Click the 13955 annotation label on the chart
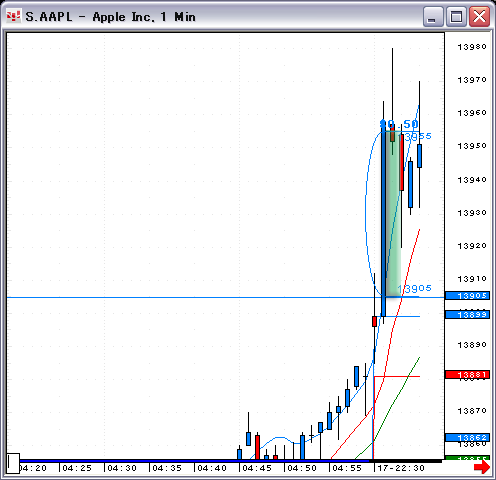 (x=415, y=136)
